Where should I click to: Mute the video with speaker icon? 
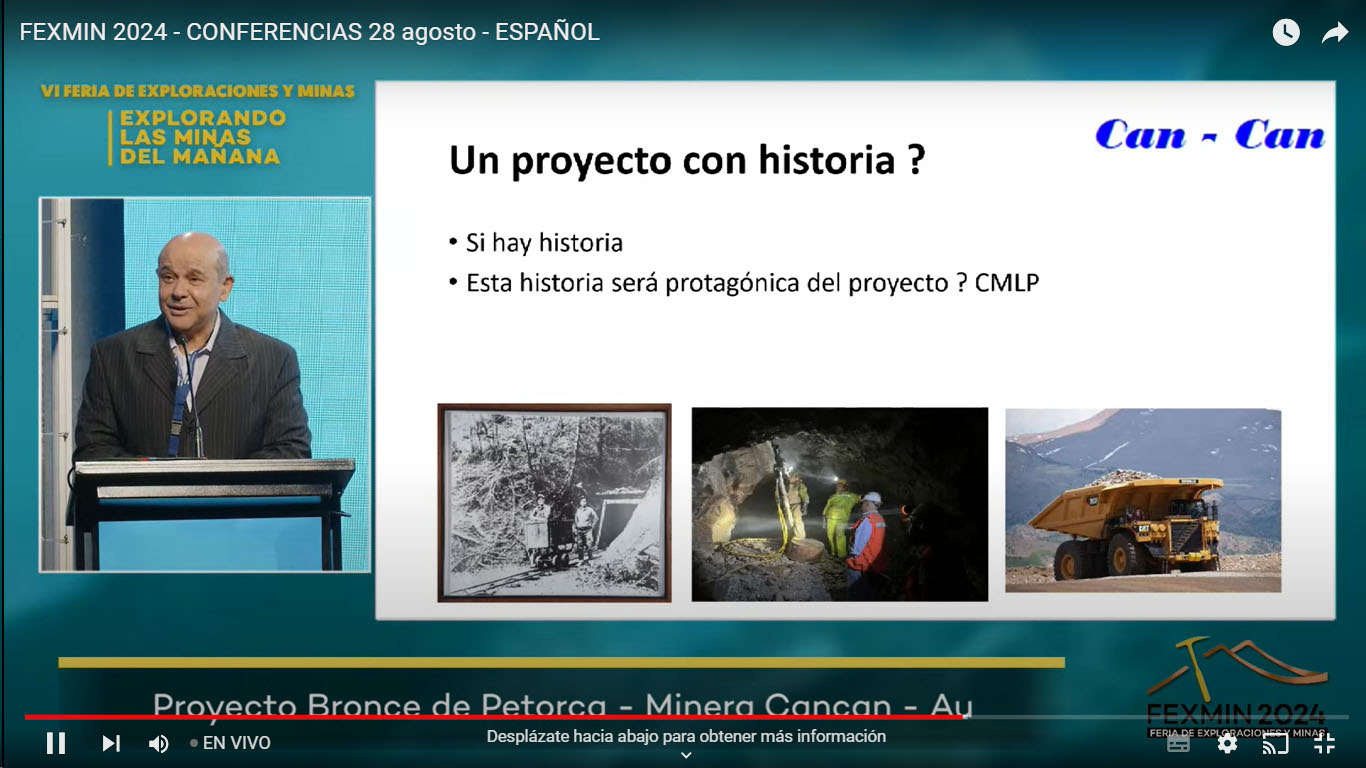click(159, 743)
